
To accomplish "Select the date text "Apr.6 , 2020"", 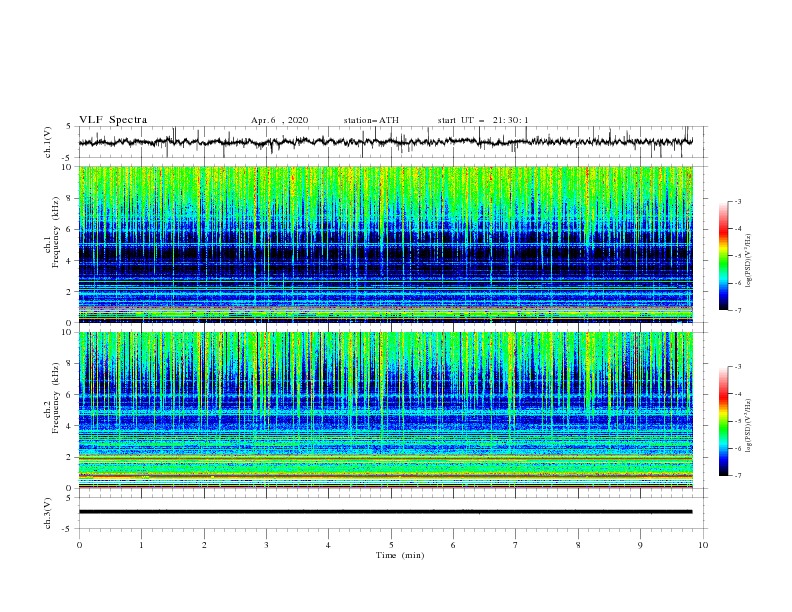I will click(x=279, y=120).
